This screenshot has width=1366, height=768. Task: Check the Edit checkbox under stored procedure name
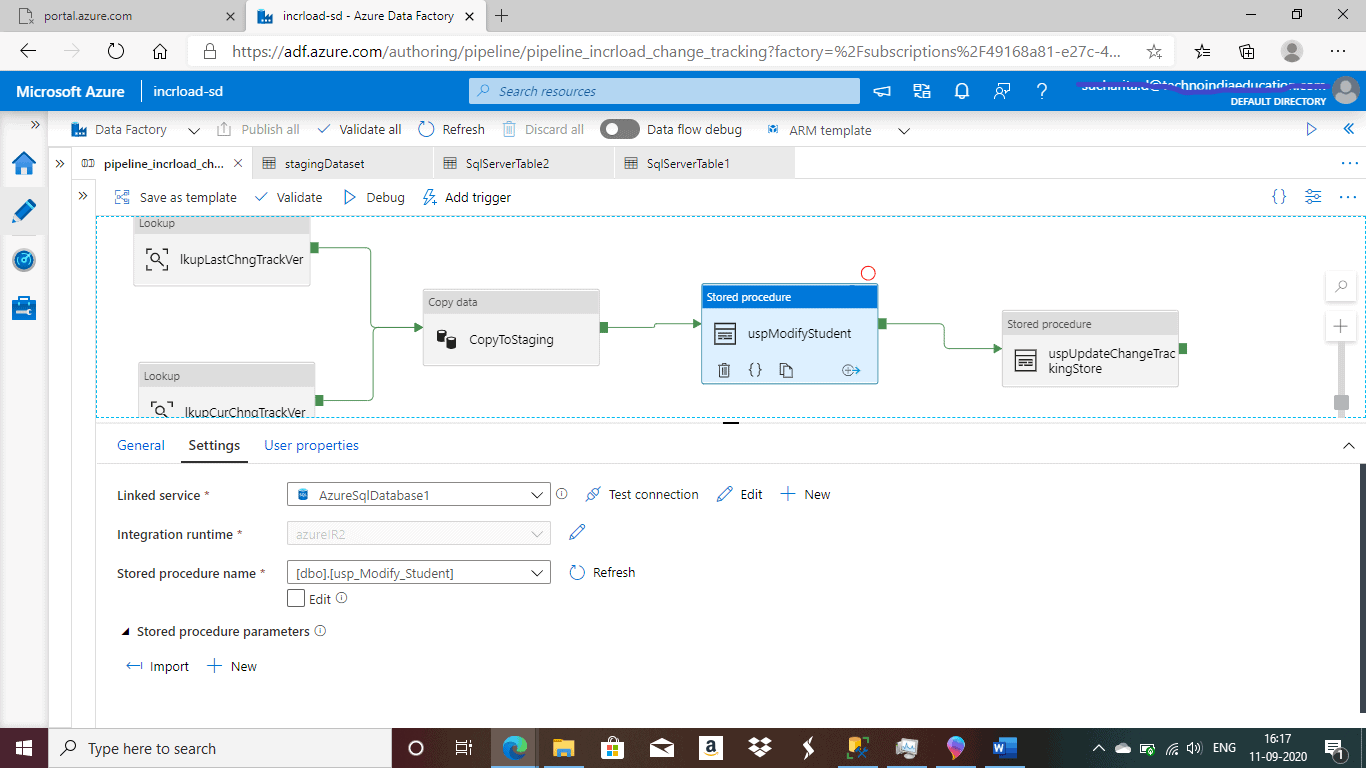coord(296,599)
